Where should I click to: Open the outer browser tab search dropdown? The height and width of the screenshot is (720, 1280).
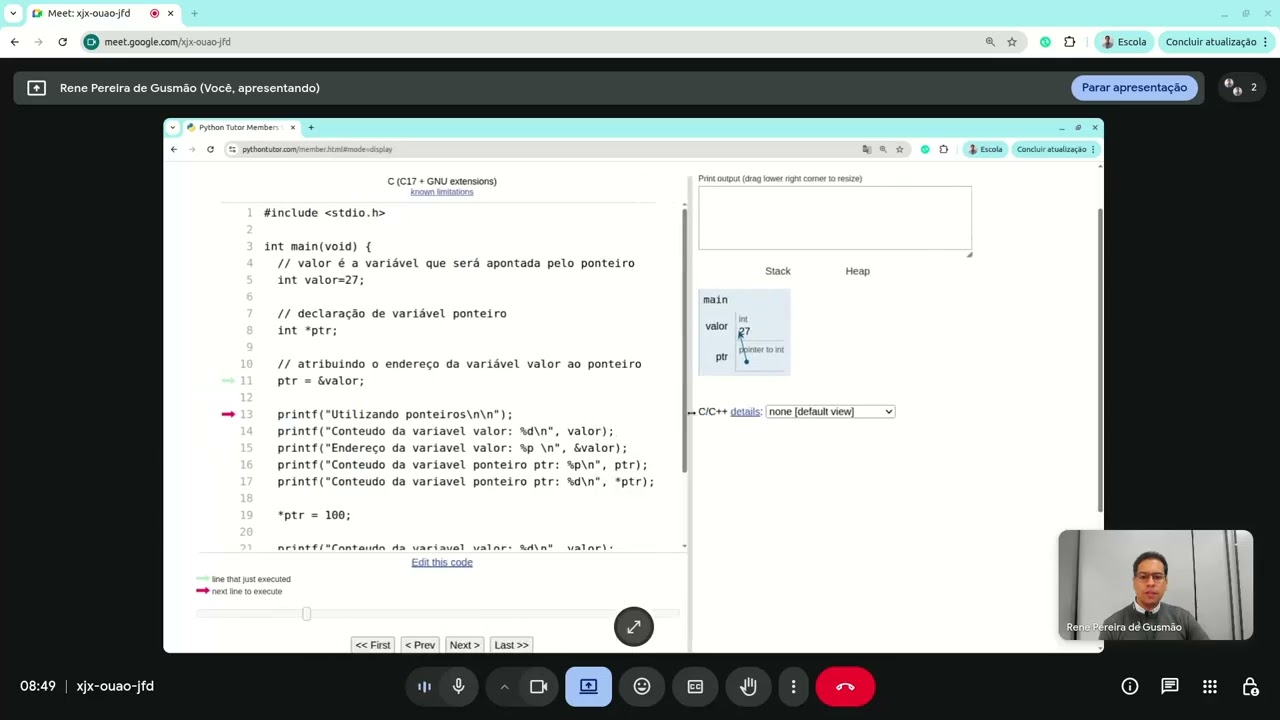tap(12, 13)
